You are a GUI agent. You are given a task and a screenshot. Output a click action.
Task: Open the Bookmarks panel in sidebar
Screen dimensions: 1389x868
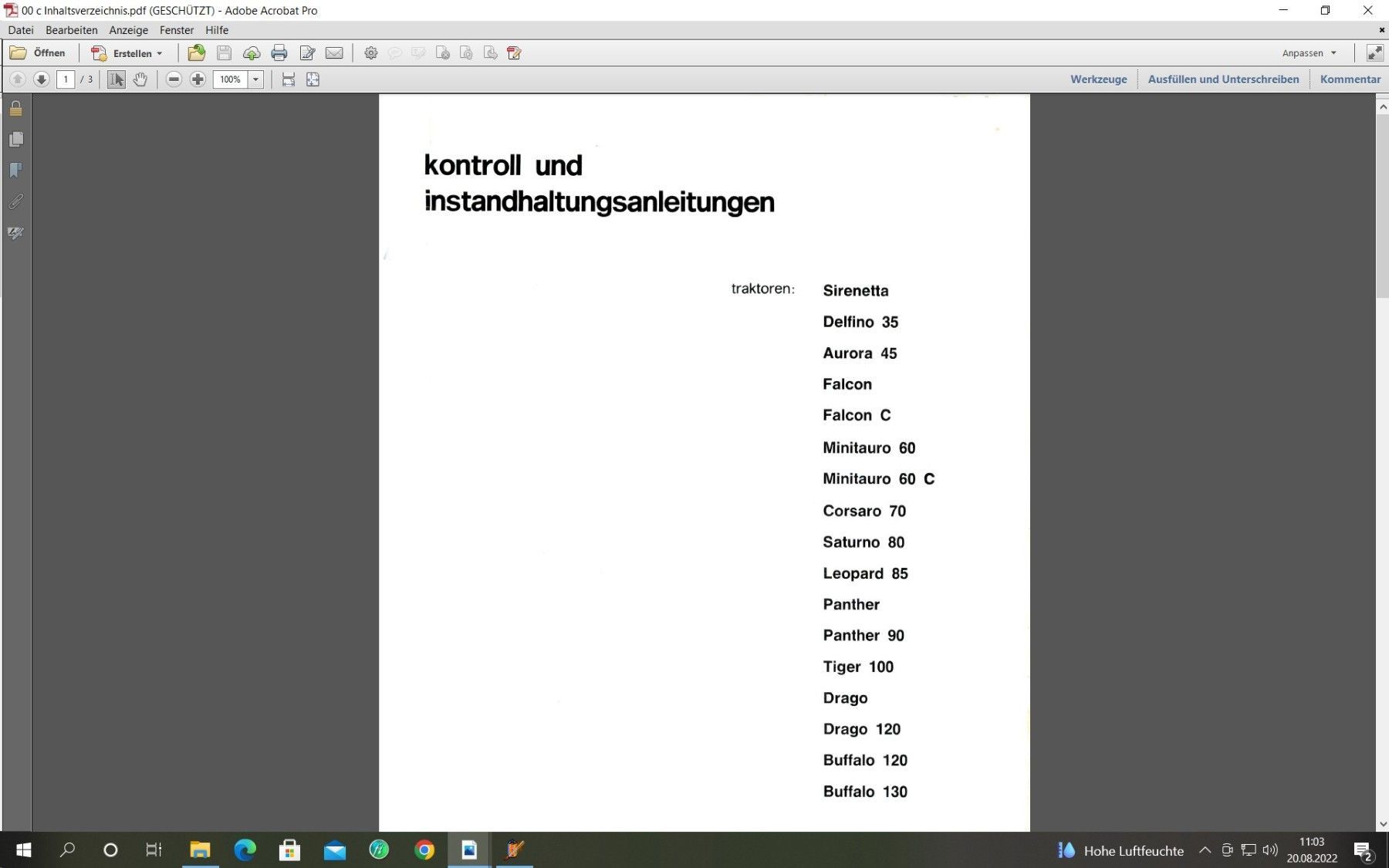click(x=15, y=171)
